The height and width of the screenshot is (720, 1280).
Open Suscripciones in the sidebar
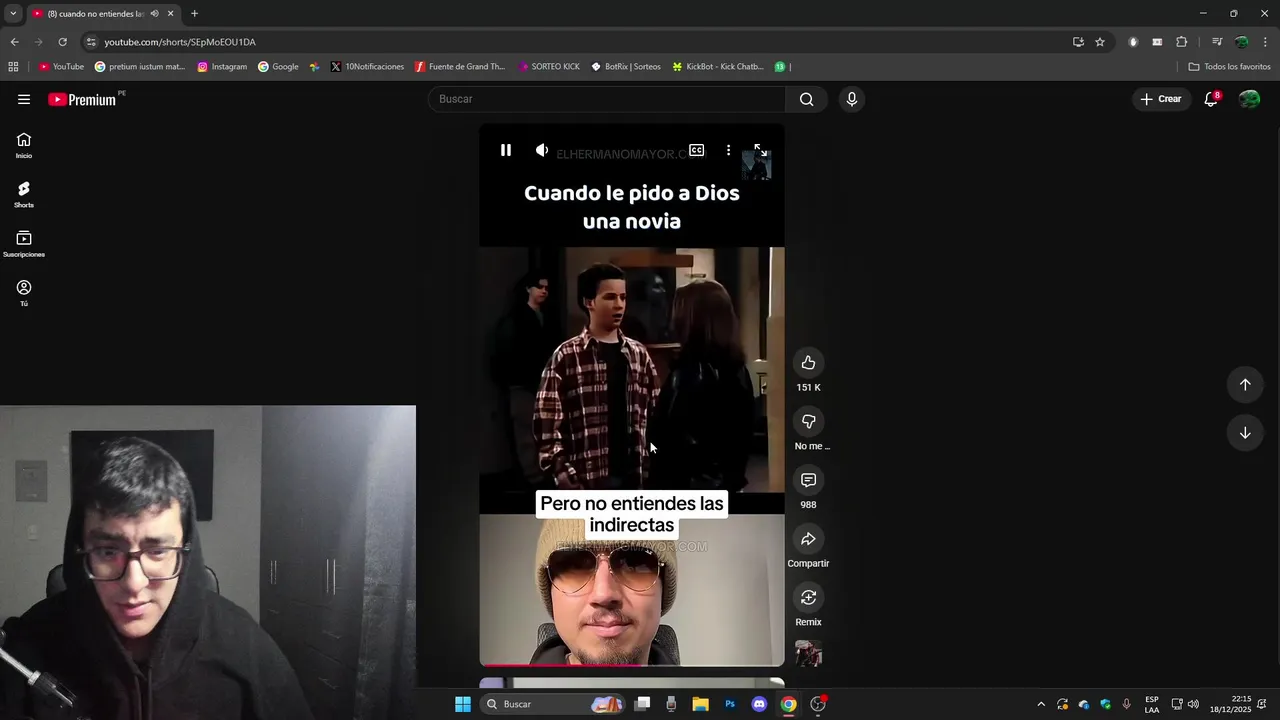(x=24, y=245)
